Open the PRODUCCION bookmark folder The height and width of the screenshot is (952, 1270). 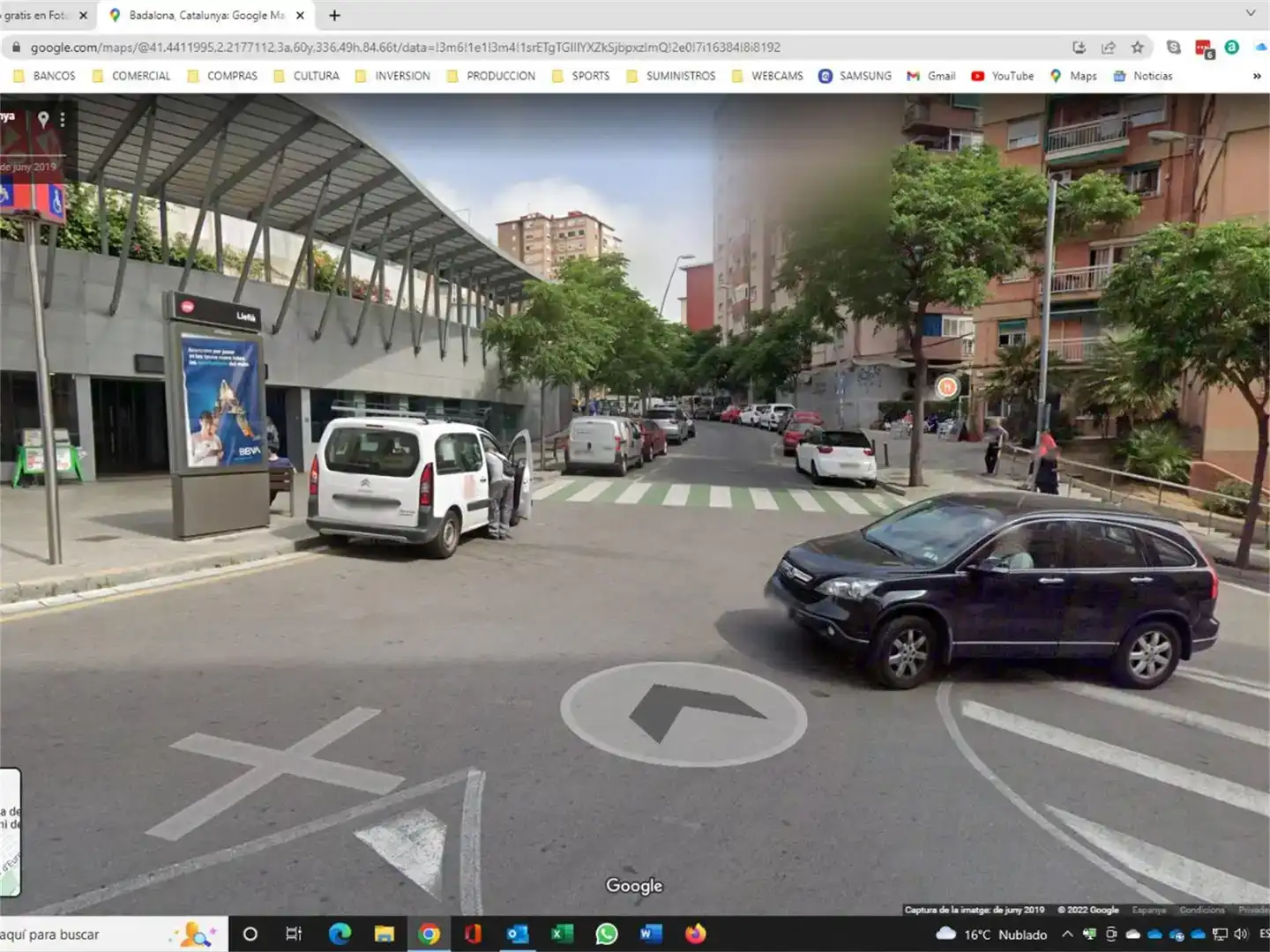[x=491, y=77]
